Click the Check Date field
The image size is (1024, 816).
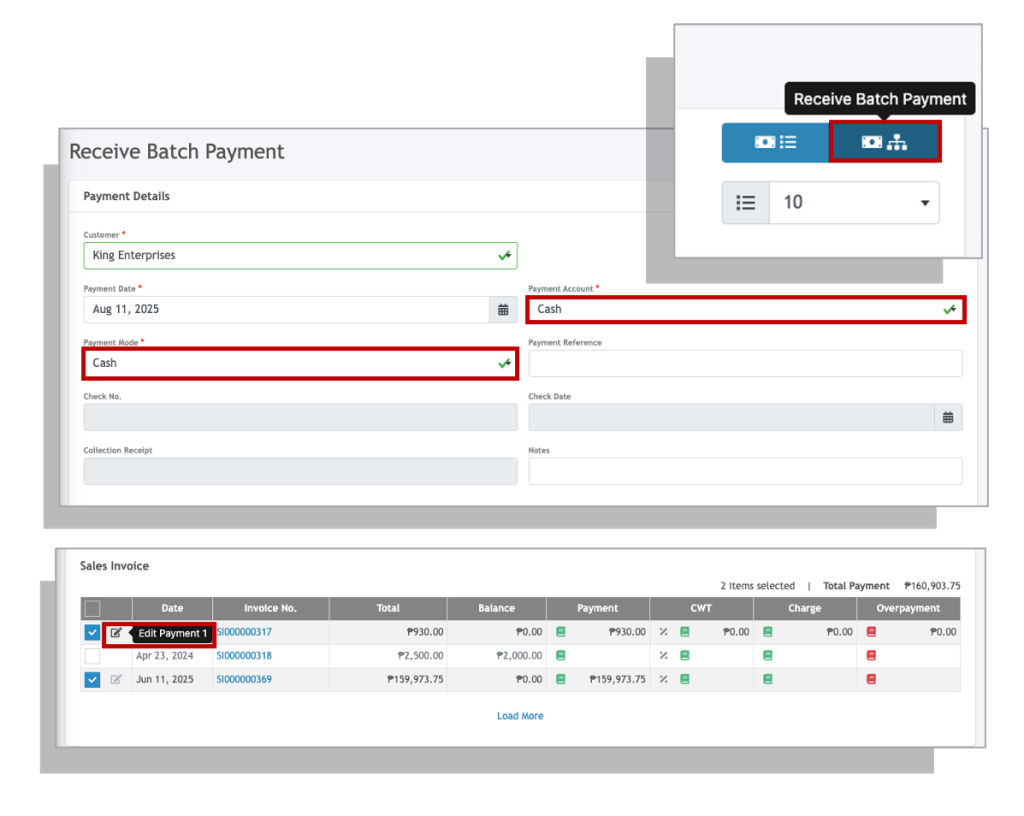click(731, 417)
